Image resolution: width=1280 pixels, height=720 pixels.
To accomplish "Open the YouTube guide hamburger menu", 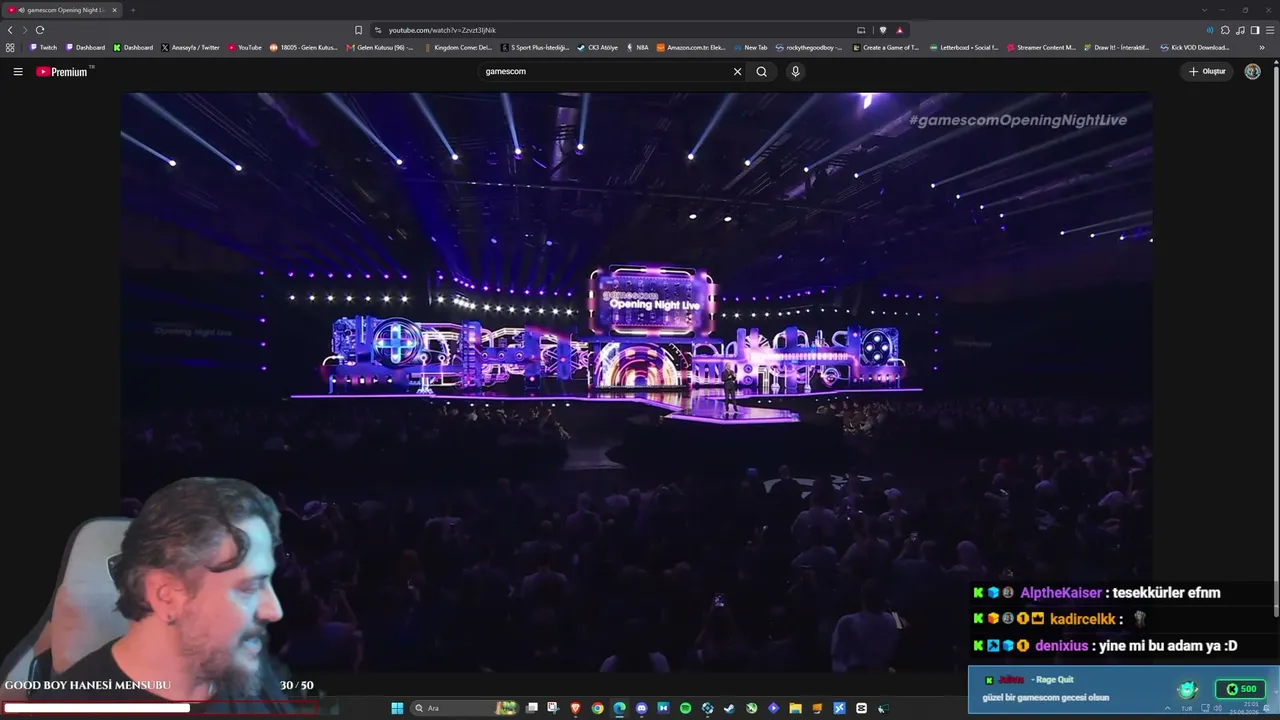I will point(18,72).
